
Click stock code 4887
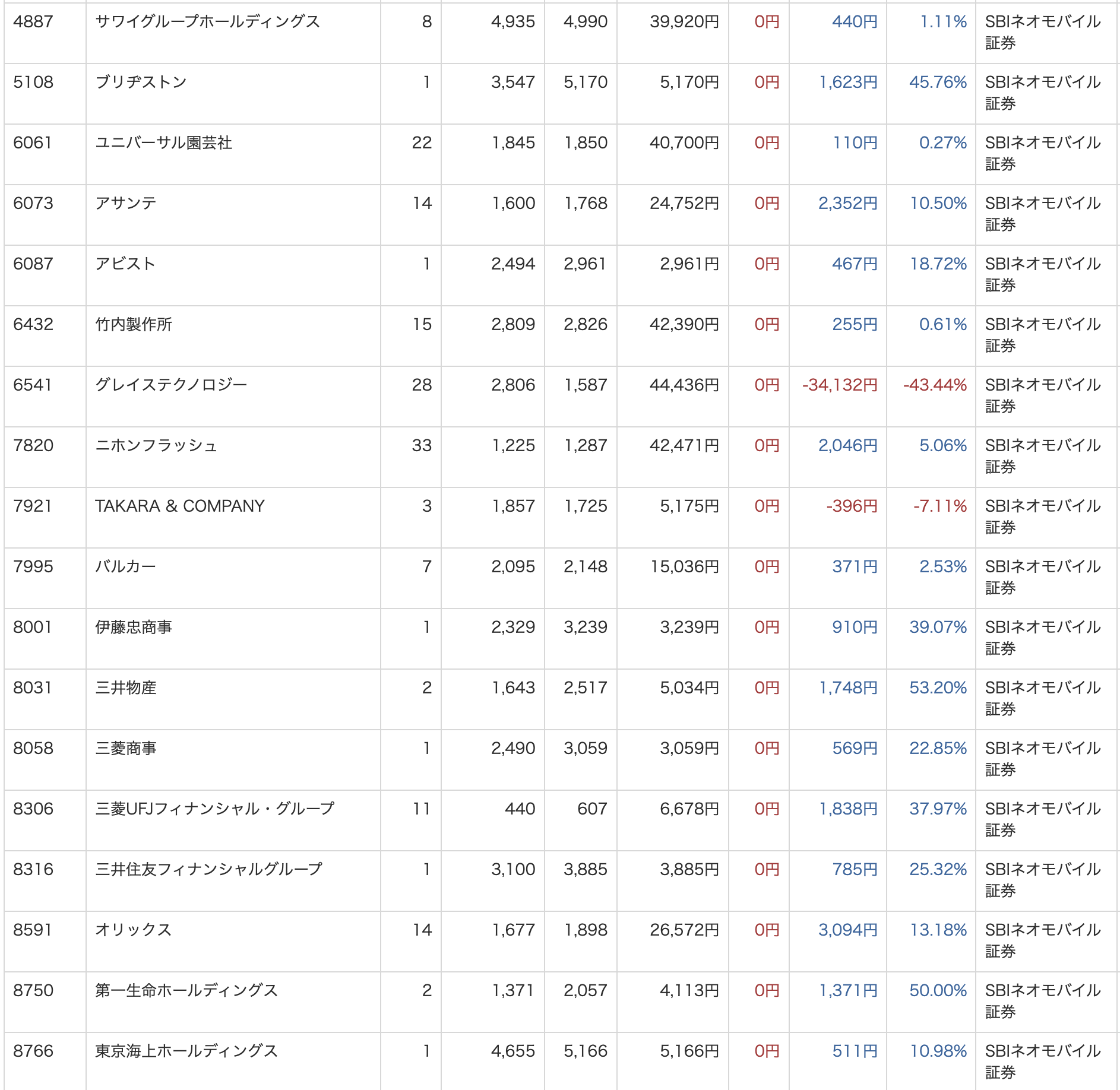(33, 22)
